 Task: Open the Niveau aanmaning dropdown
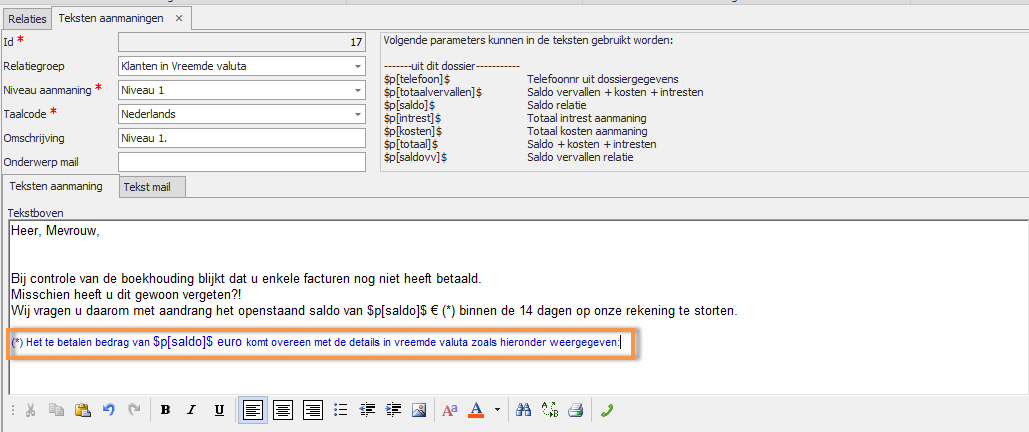[358, 91]
